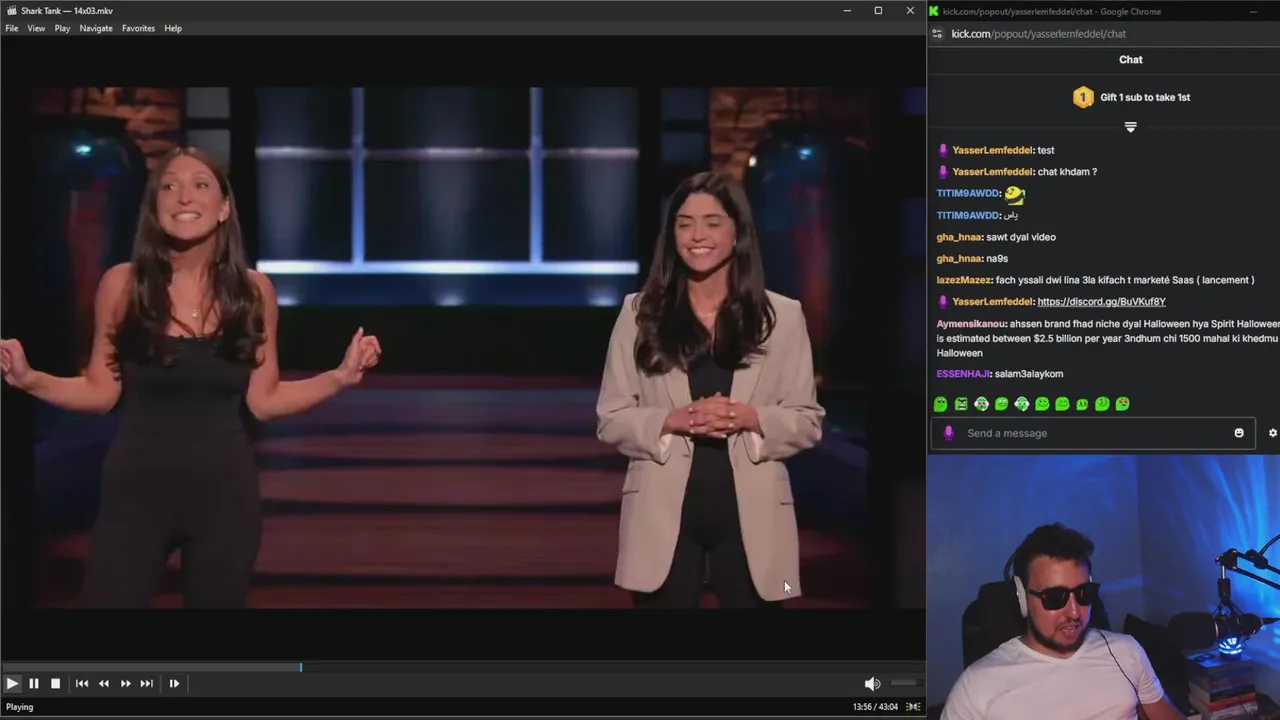Screen dimensions: 1280x720
Task: Click the yellow emoji in TITIM9AWDD's message
Action: [x=1014, y=194]
